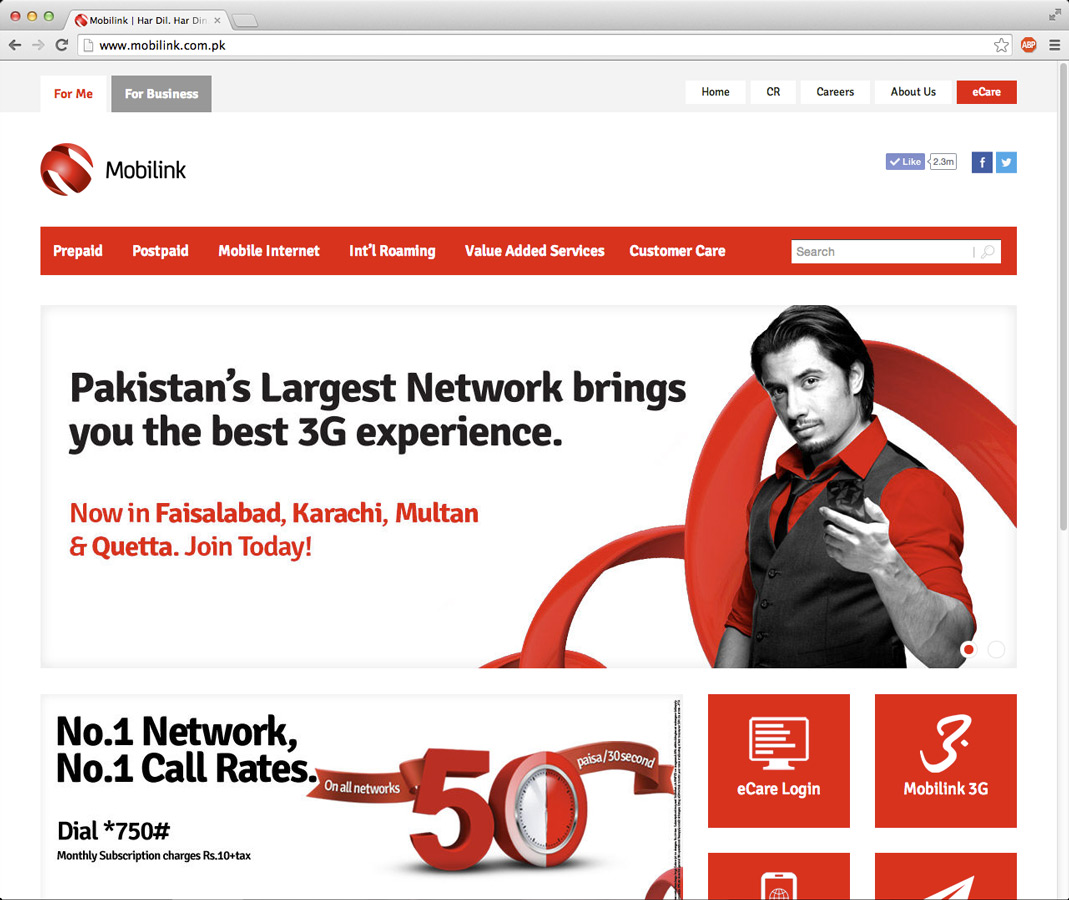Open the CR link
Image resolution: width=1069 pixels, height=900 pixels.
tap(773, 92)
